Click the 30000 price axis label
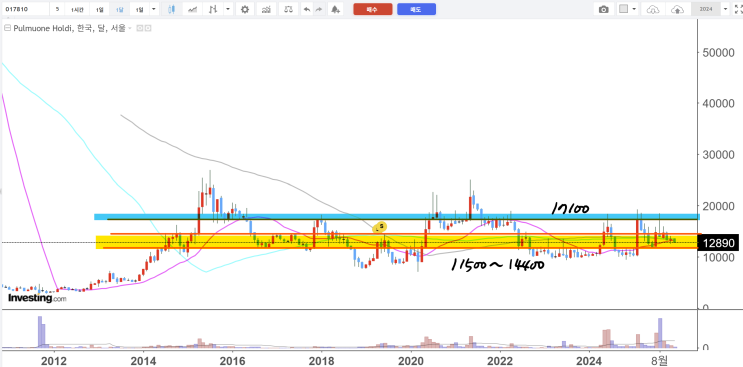Image resolution: width=743 pixels, height=367 pixels. pyautogui.click(x=718, y=155)
